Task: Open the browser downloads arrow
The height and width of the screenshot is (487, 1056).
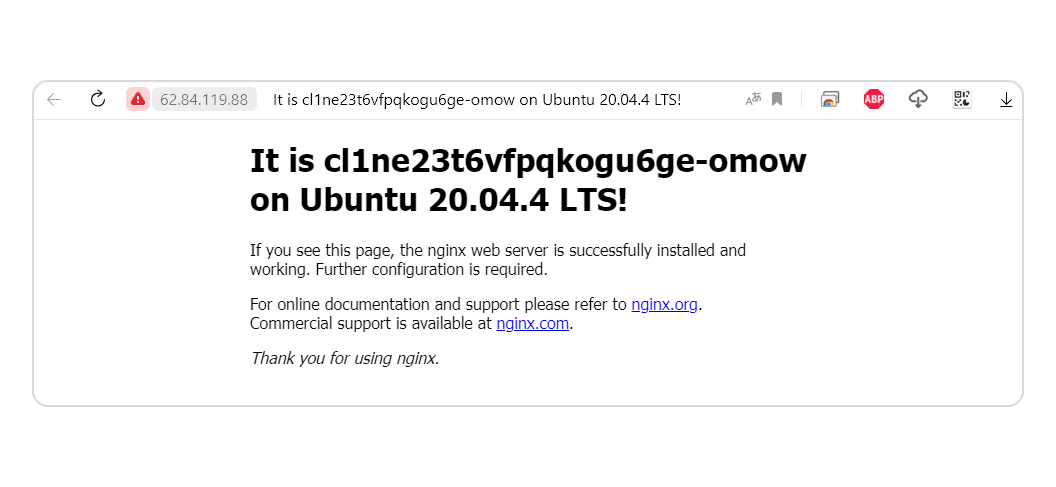Action: [1006, 100]
